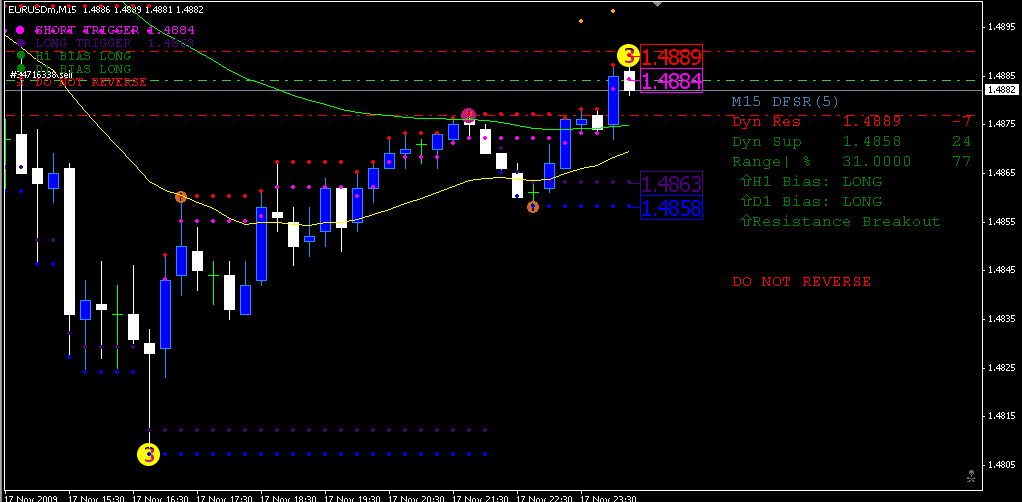Click the purple 1.4863 price box
1022x502 pixels.
point(672,184)
